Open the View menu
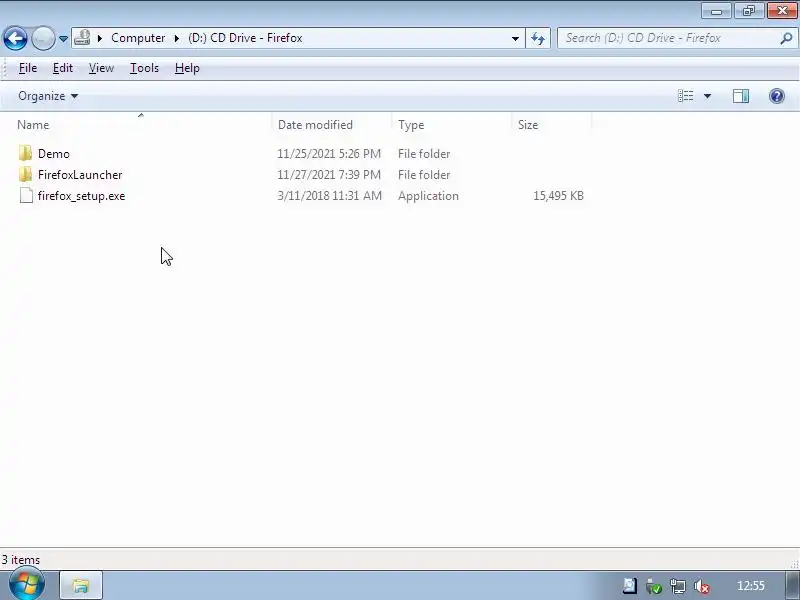 click(x=101, y=68)
